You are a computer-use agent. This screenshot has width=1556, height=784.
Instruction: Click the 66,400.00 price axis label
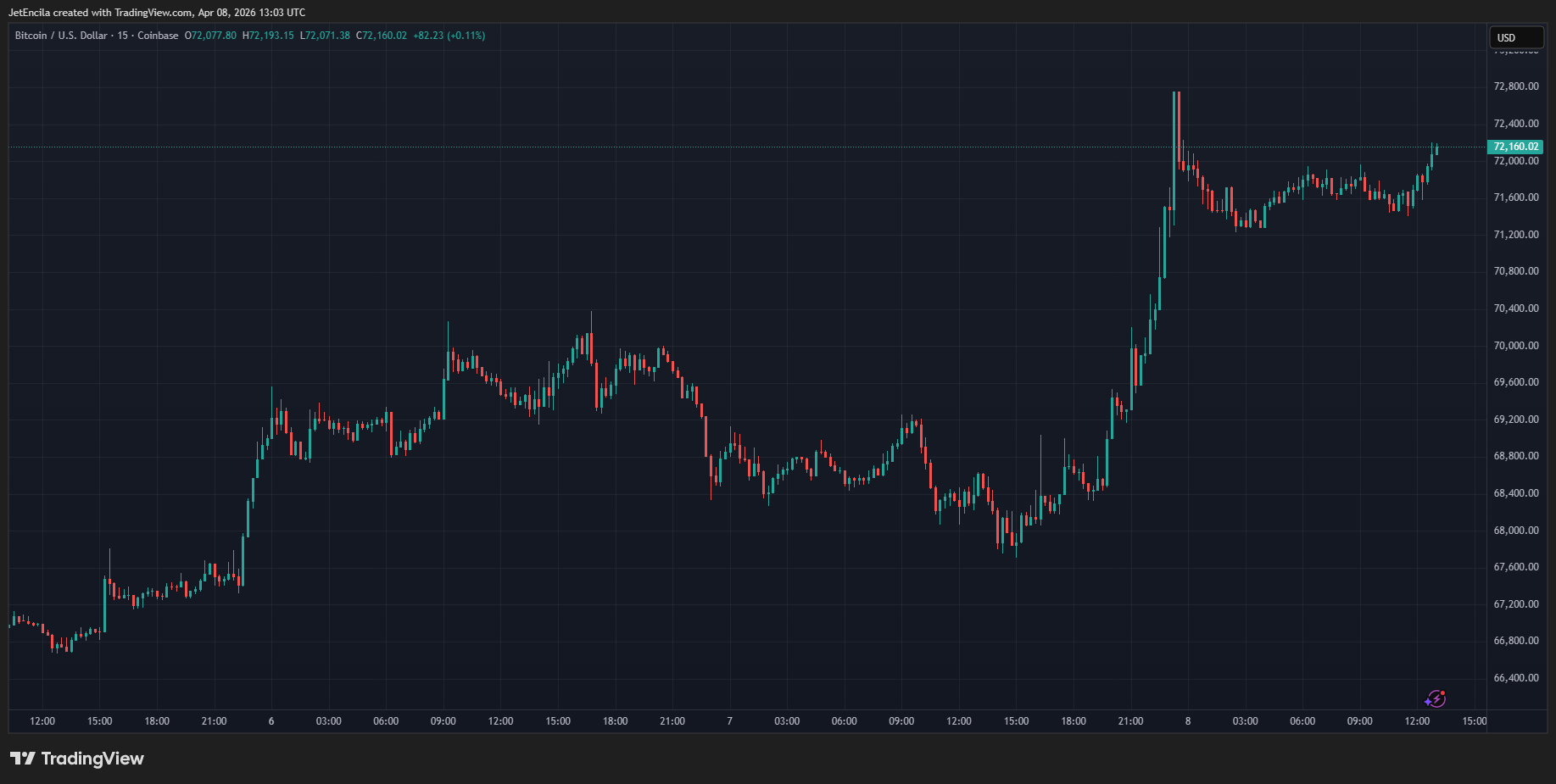[1515, 678]
